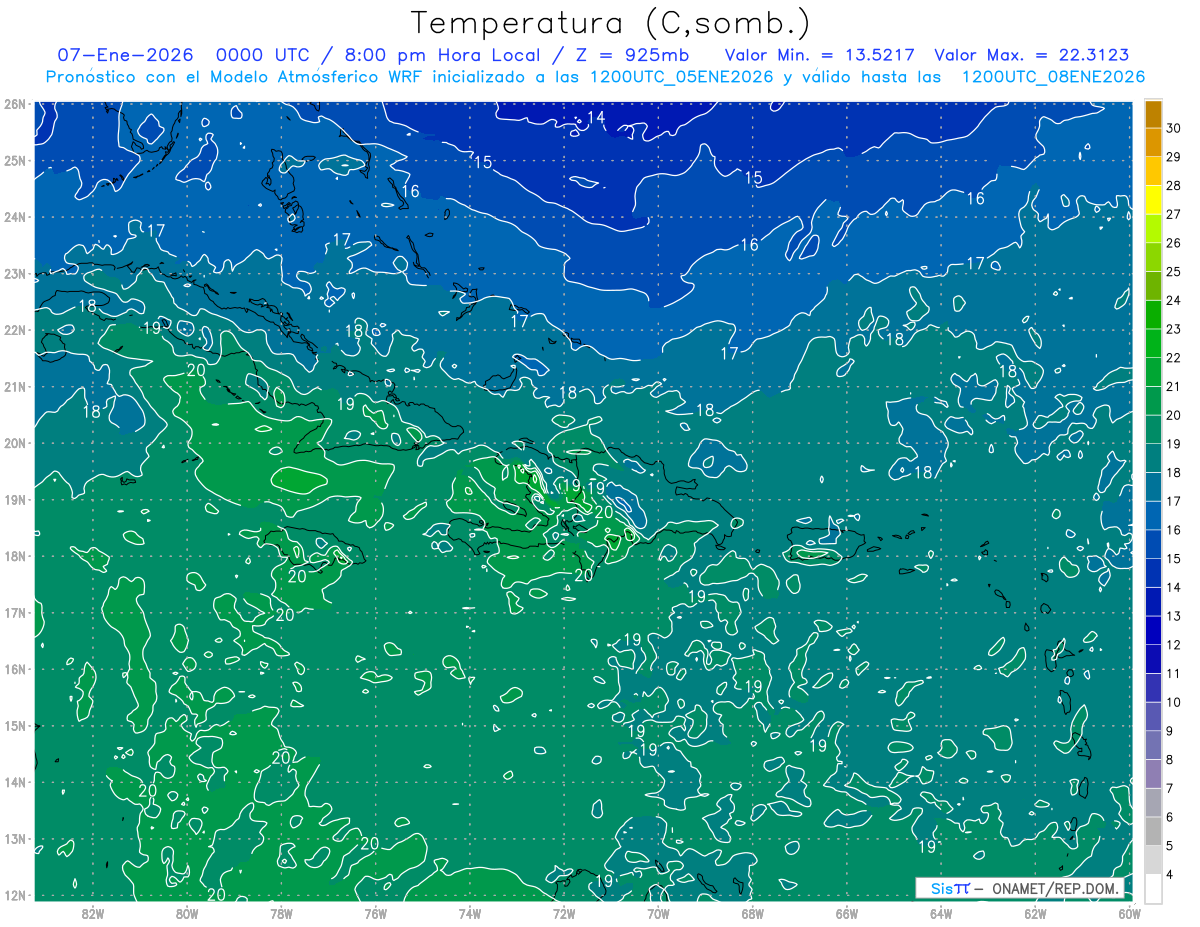Viewport: 1200px width, 927px height.
Task: Click the '62W' longitude axis label
Action: pyautogui.click(x=1035, y=913)
